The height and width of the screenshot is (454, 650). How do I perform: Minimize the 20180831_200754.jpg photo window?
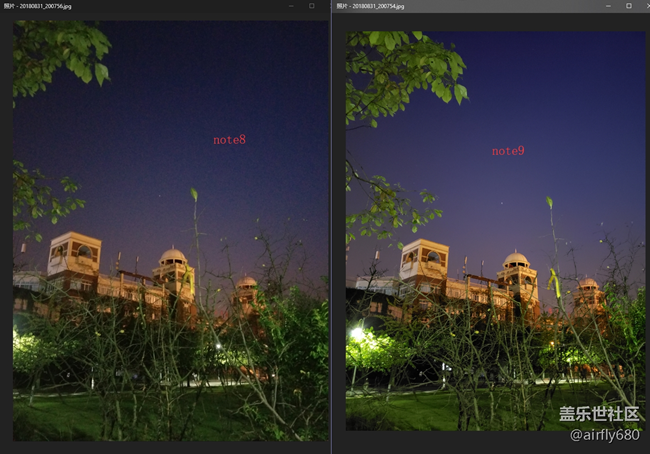607,6
